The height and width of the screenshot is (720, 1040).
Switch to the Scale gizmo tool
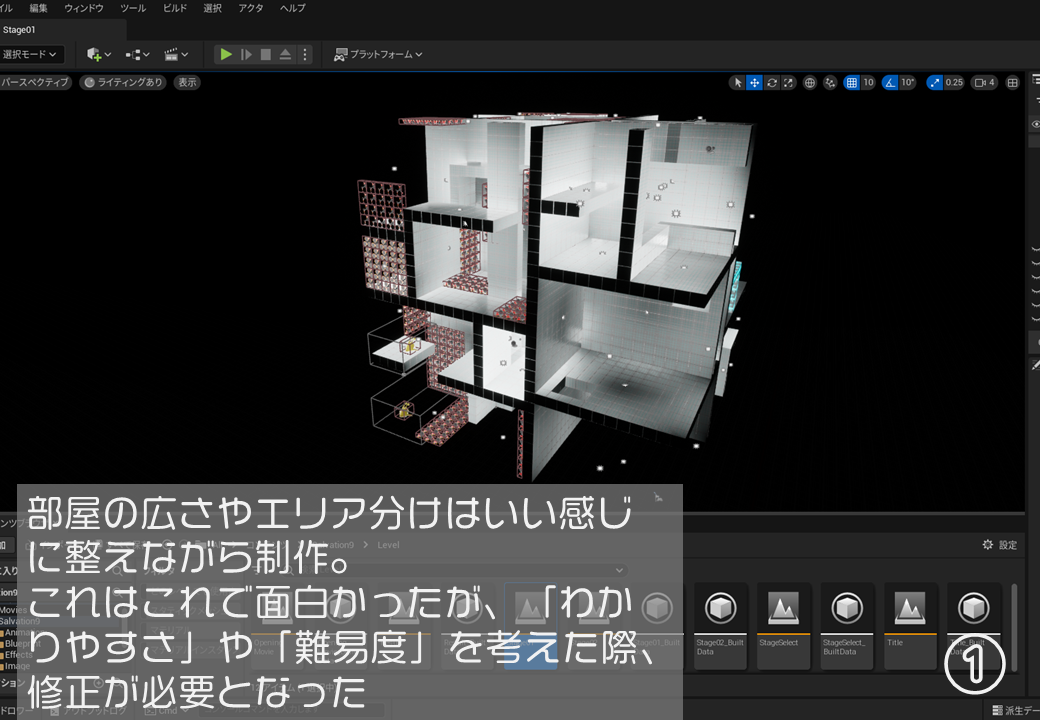point(788,83)
